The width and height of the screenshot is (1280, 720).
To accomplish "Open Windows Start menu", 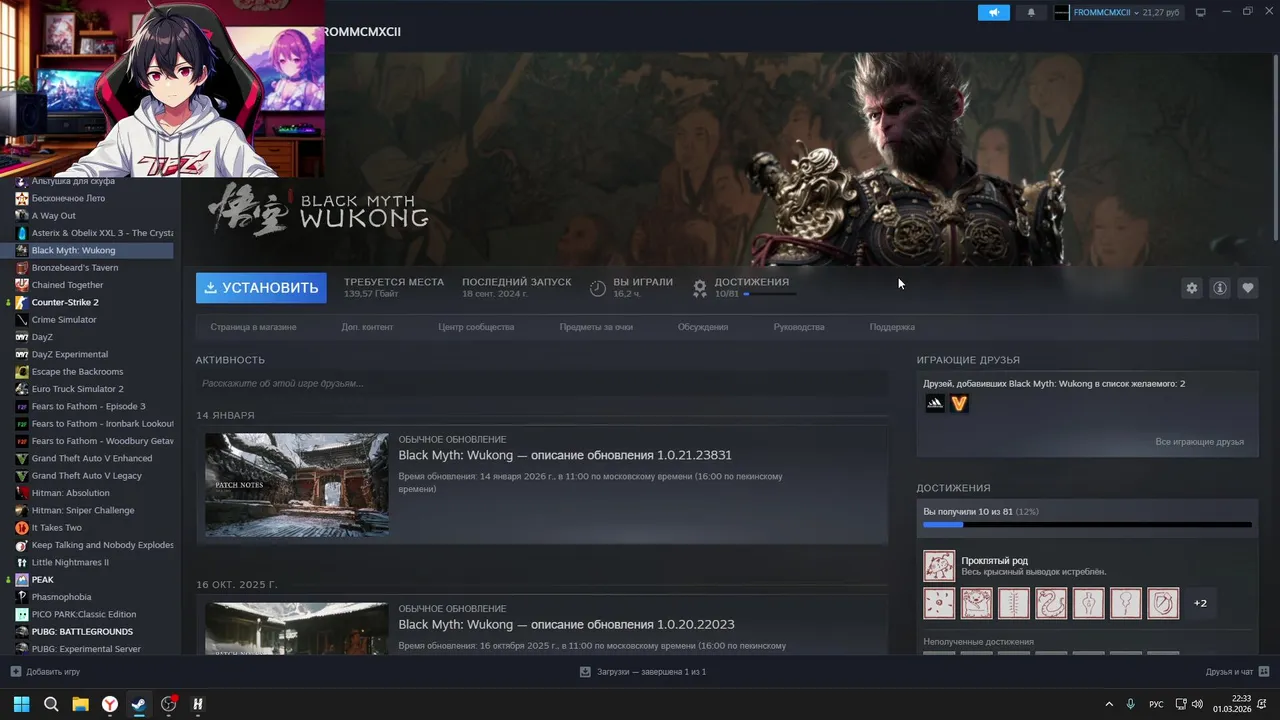I will [x=21, y=704].
